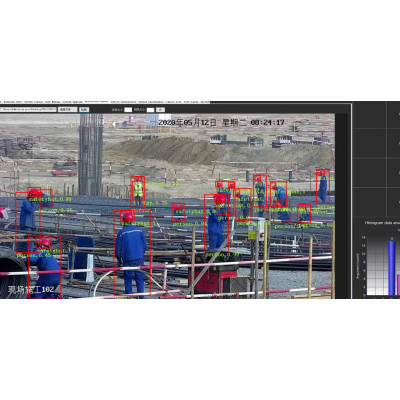Click the confirm button after threshold boxes
Image resolution: width=400 pixels, height=400 pixels.
point(160,109)
